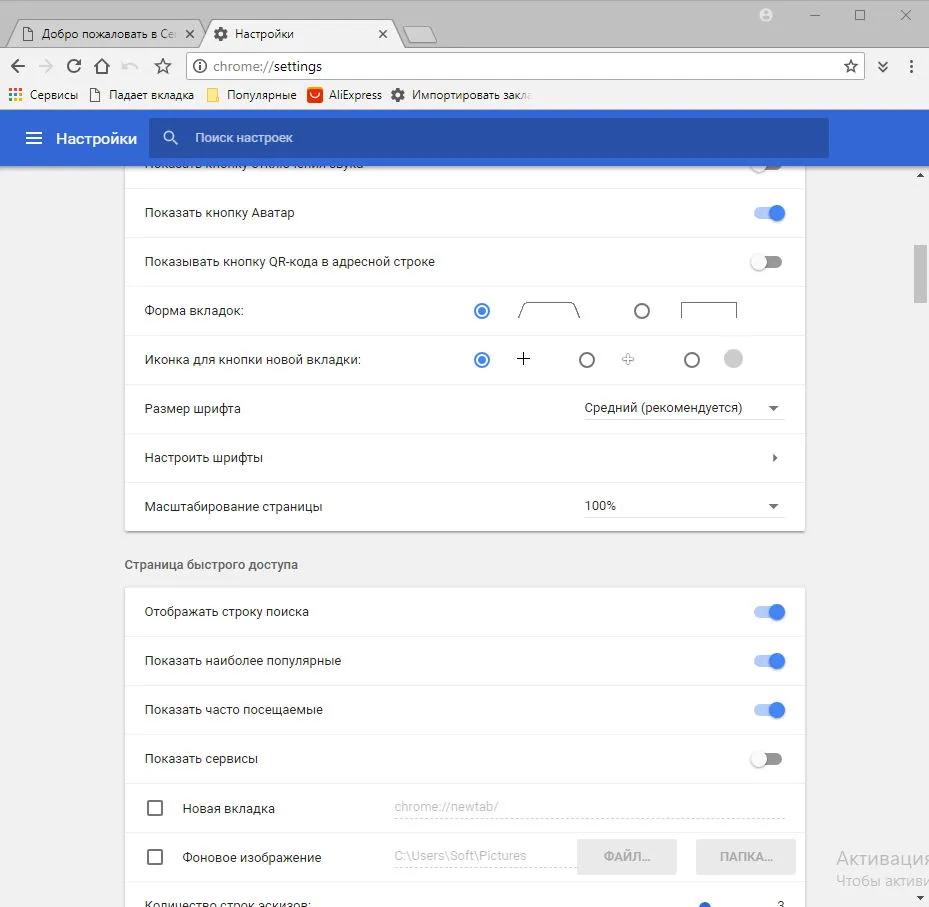Expand the Настроить шрифты section arrow
The width and height of the screenshot is (929, 907).
click(774, 457)
